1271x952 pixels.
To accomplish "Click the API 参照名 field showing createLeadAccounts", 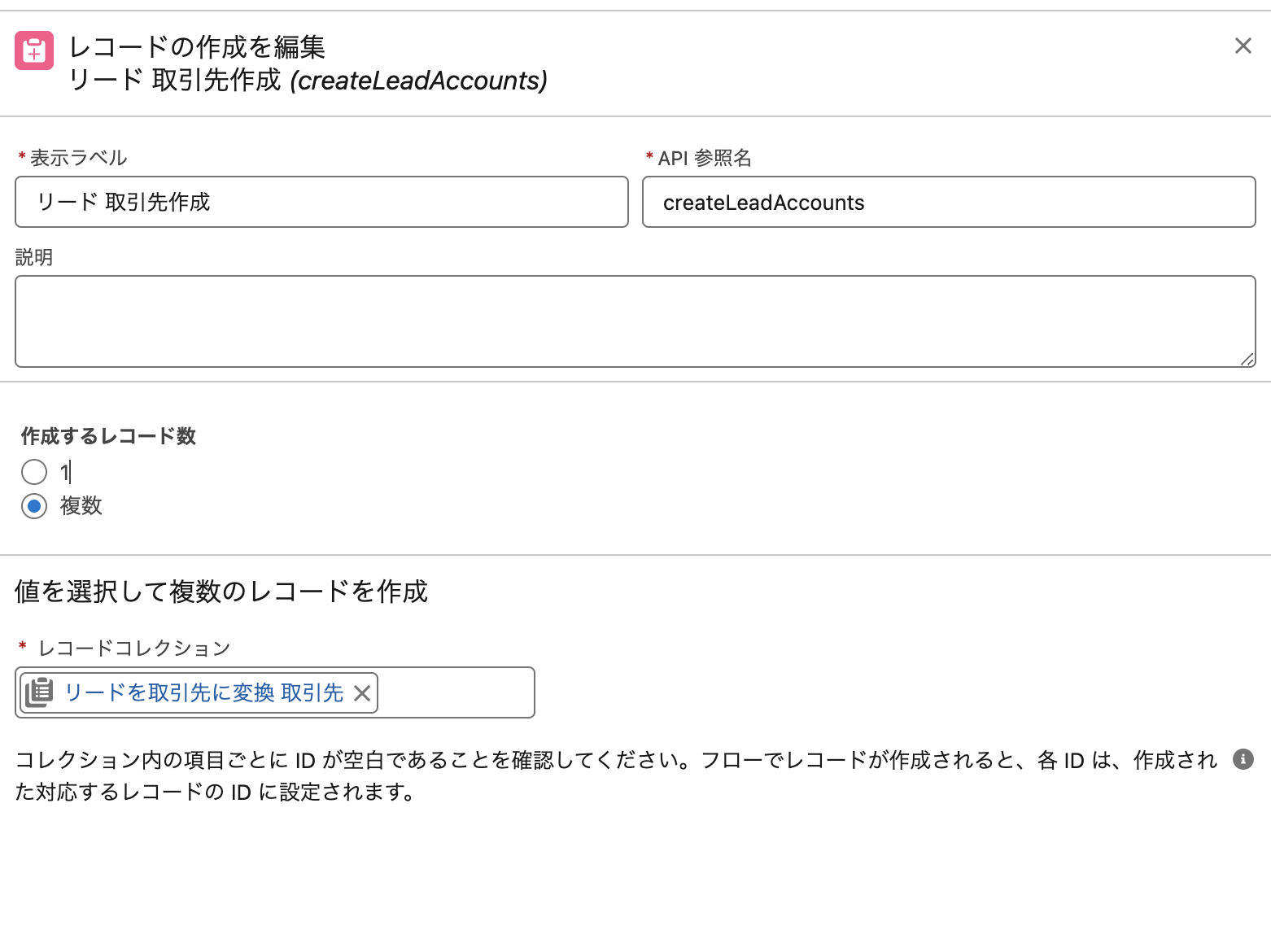I will coord(948,202).
